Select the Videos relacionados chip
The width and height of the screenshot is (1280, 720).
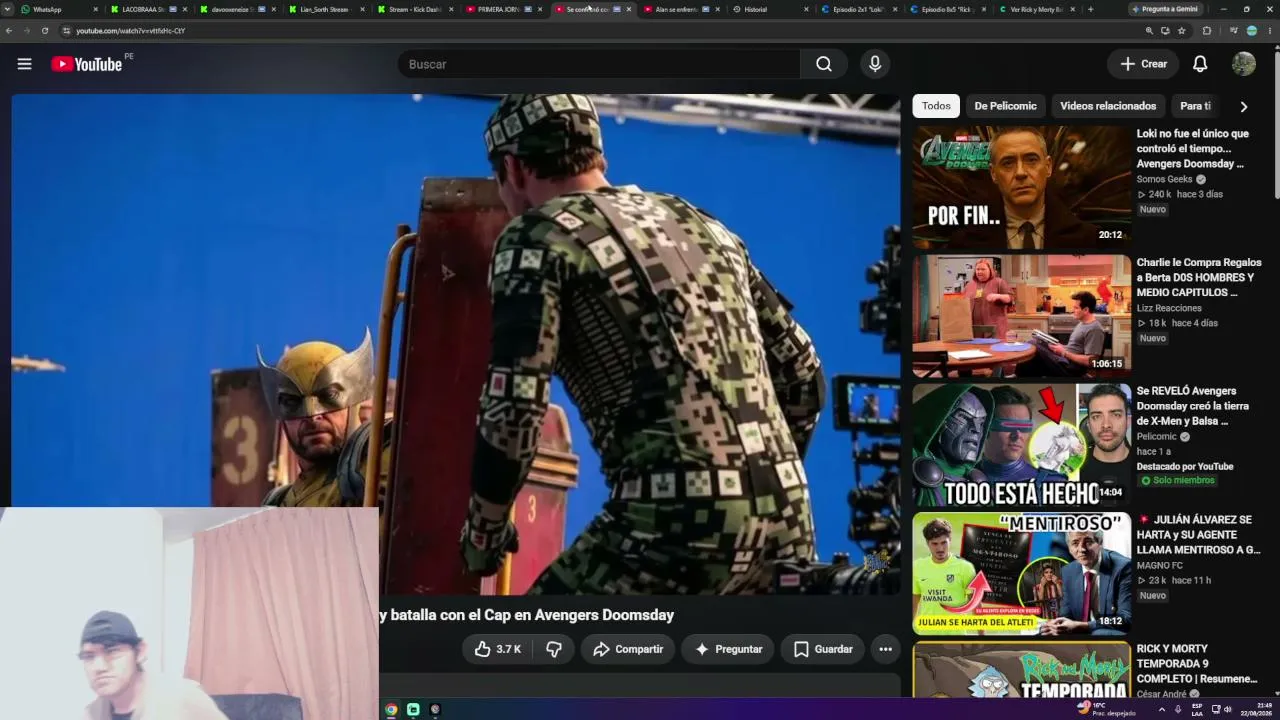1108,106
